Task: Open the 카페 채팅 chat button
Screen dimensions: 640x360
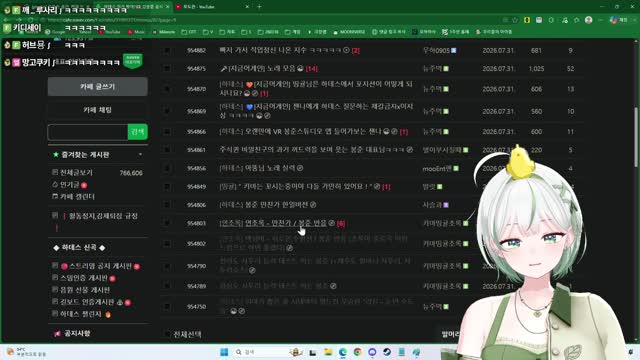Action: coord(98,109)
